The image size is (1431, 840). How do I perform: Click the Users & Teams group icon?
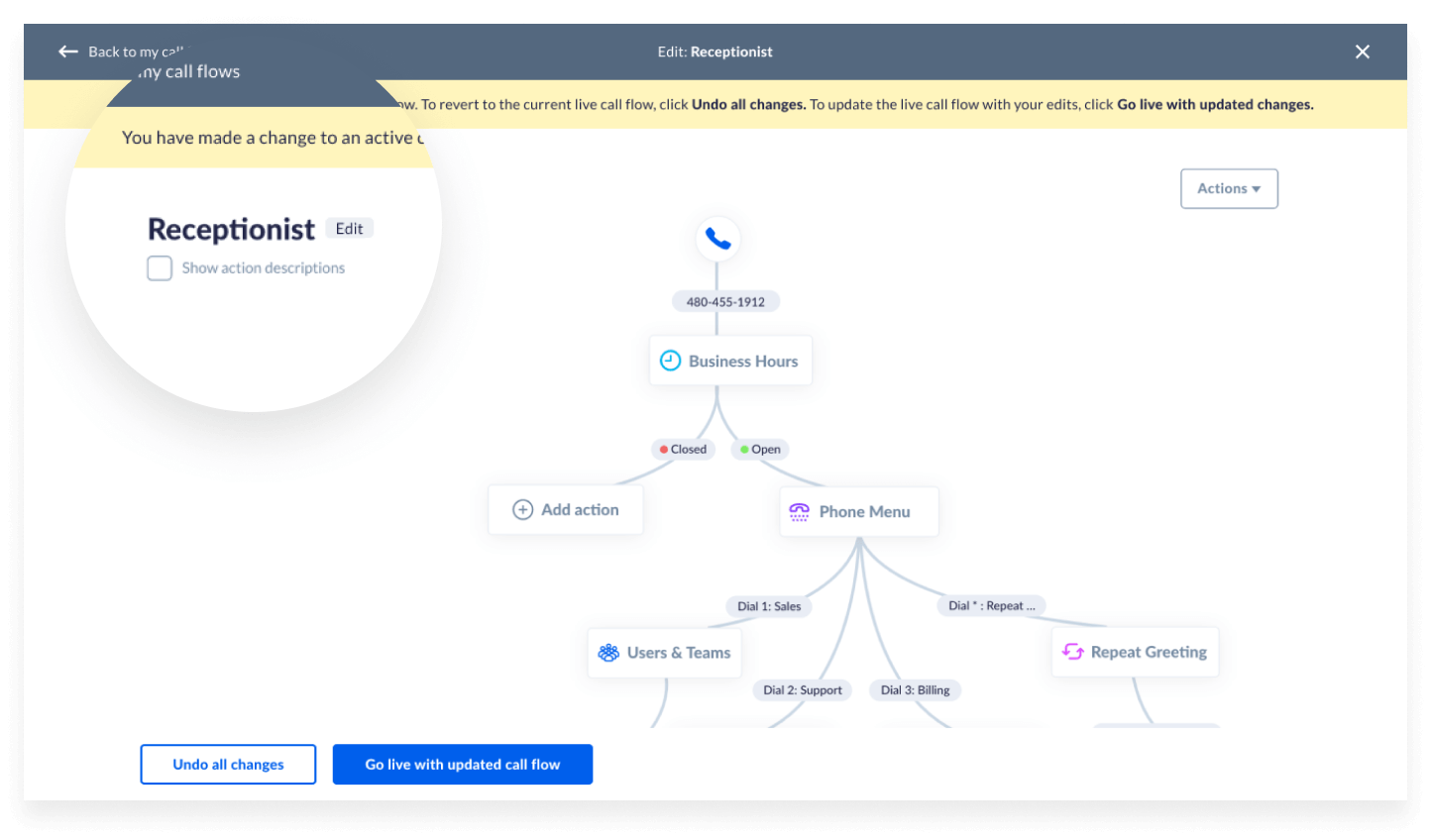coord(608,653)
